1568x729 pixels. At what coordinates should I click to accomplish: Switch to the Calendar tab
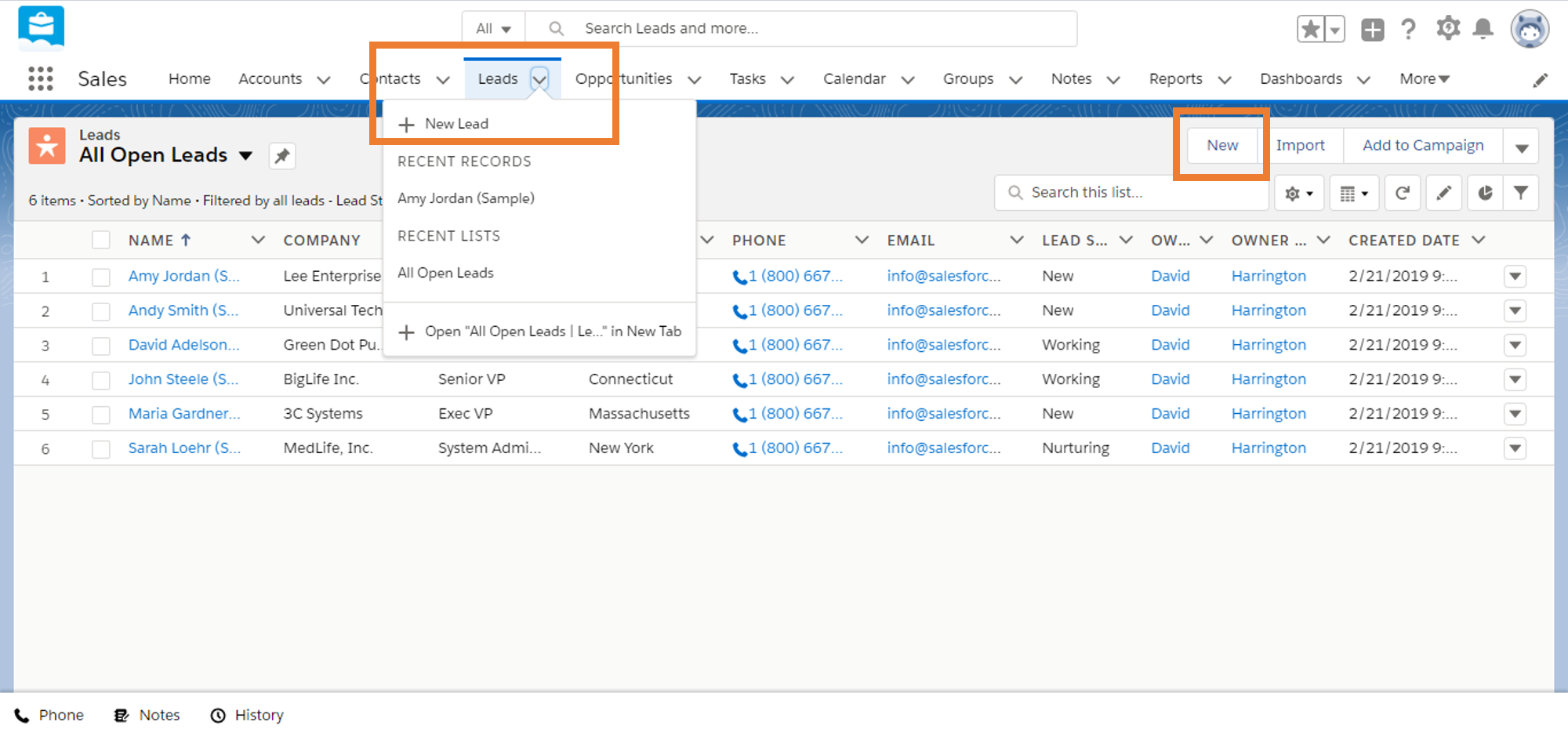(854, 79)
